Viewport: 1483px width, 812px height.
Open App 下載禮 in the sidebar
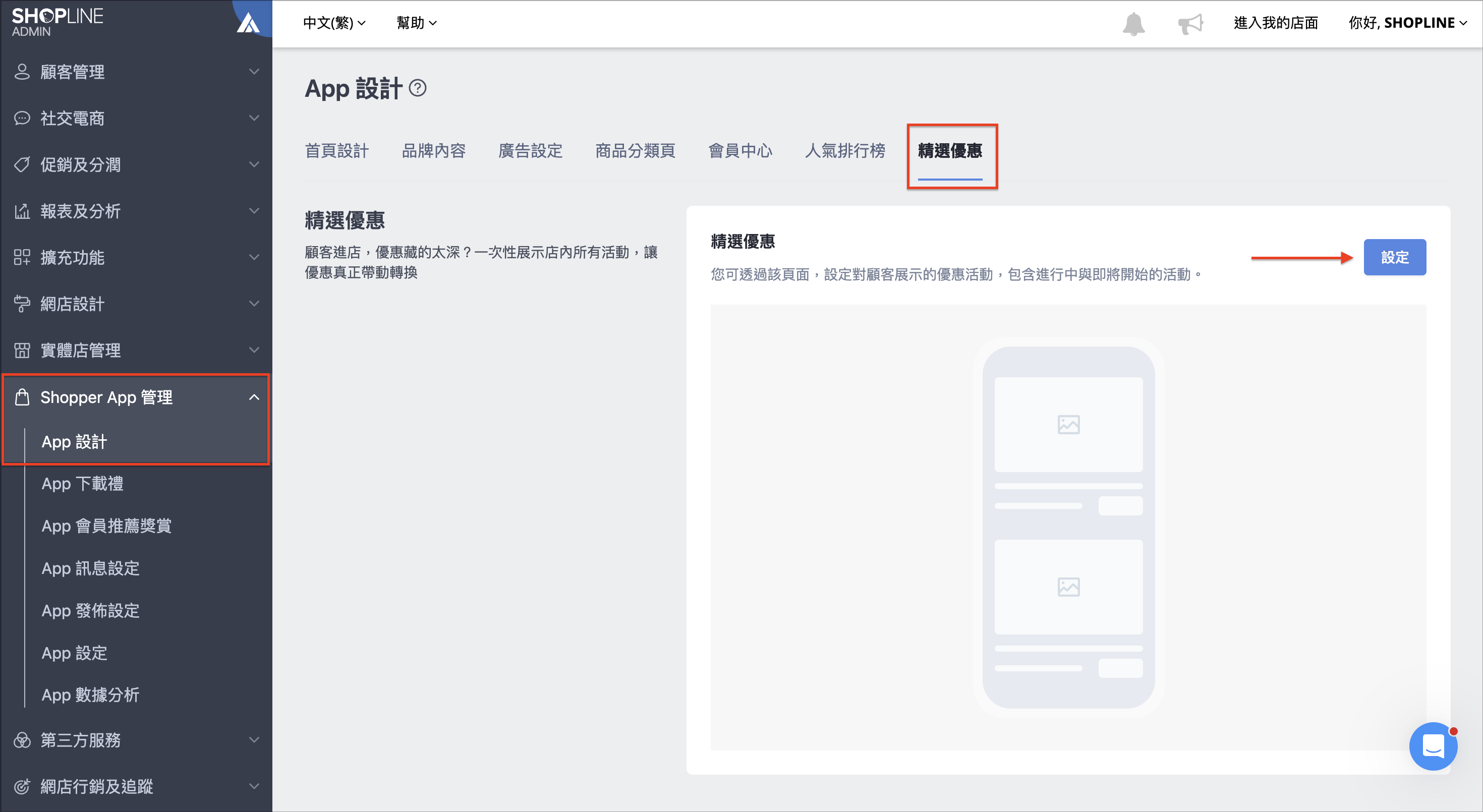coord(82,484)
